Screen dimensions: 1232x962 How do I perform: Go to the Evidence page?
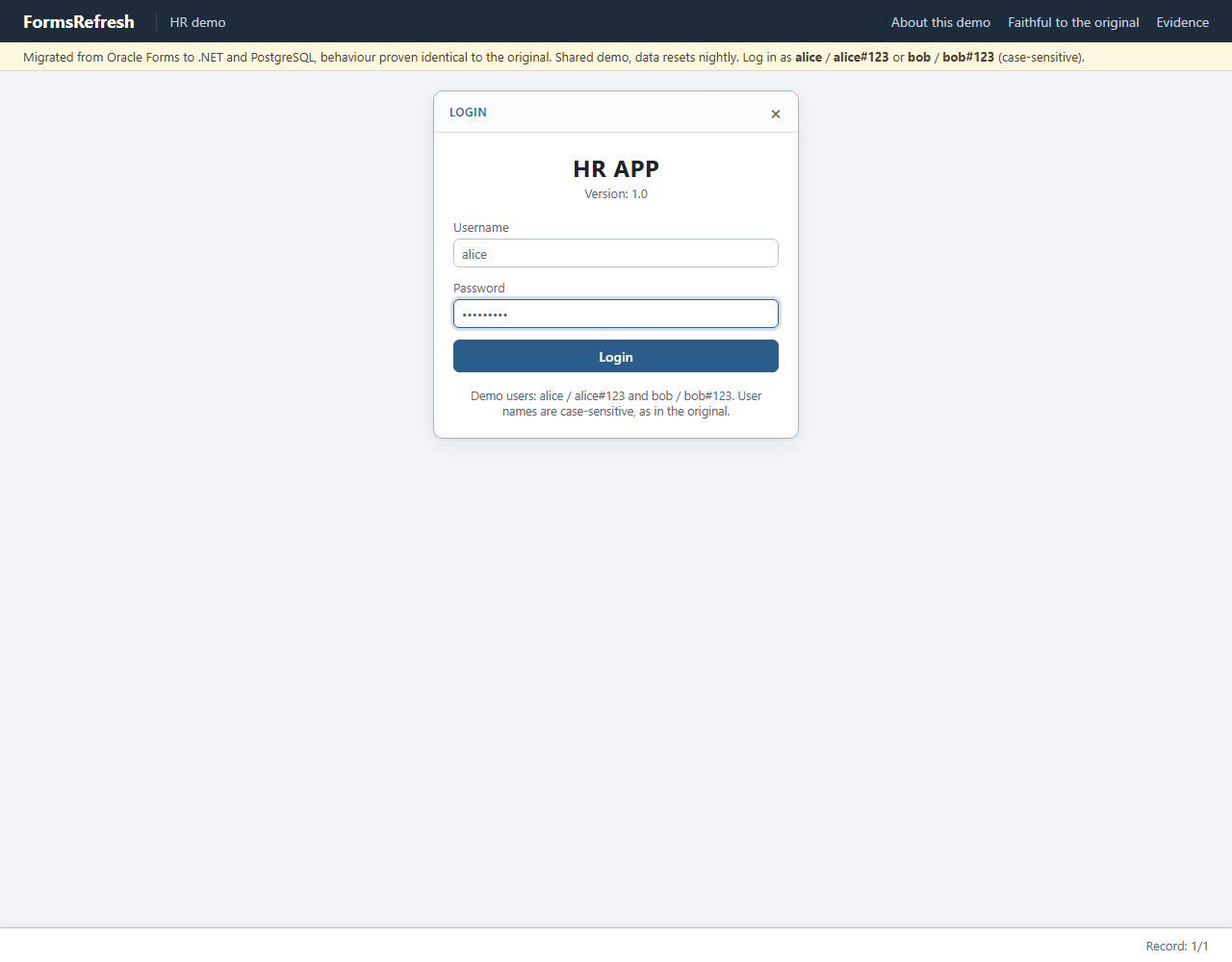pos(1182,22)
